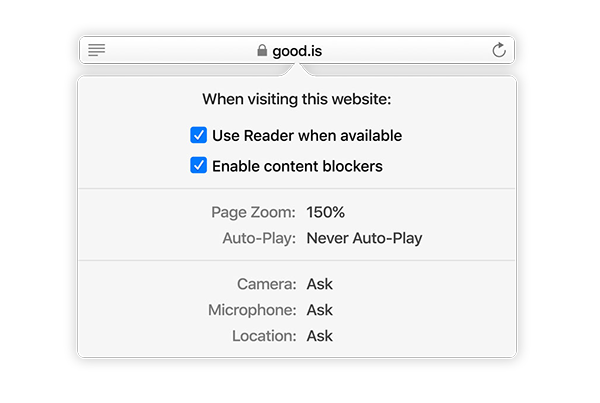Change the Microphone permission from Ask
This screenshot has width=600, height=403.
pos(320,310)
